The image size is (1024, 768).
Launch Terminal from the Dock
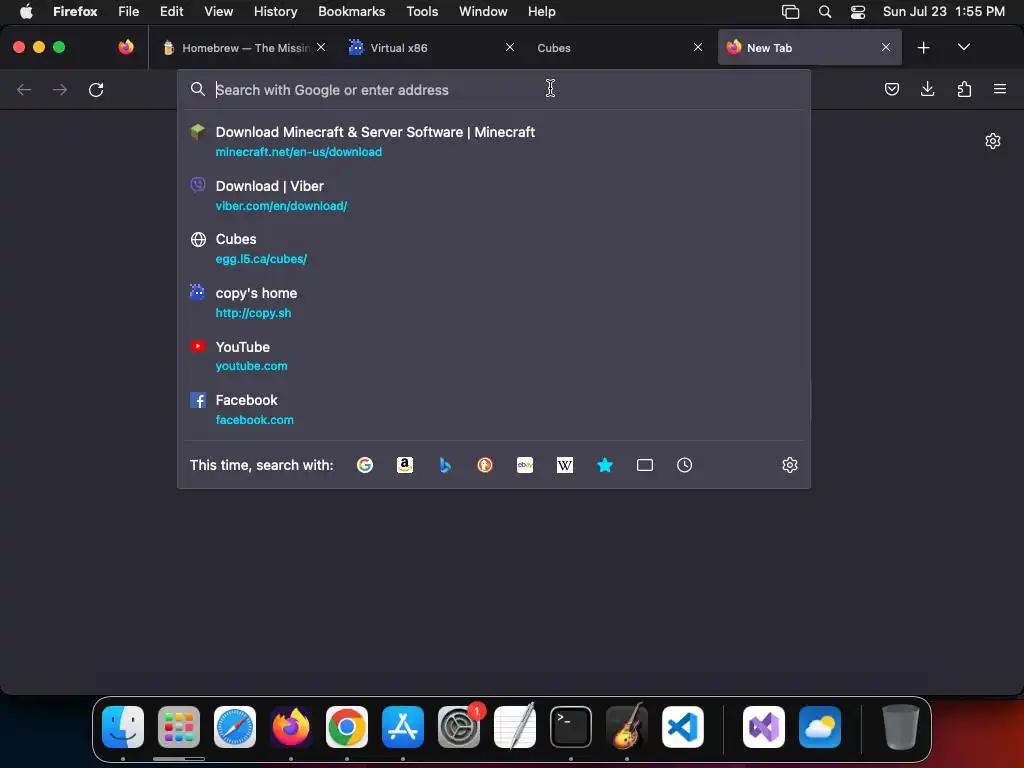coord(571,727)
